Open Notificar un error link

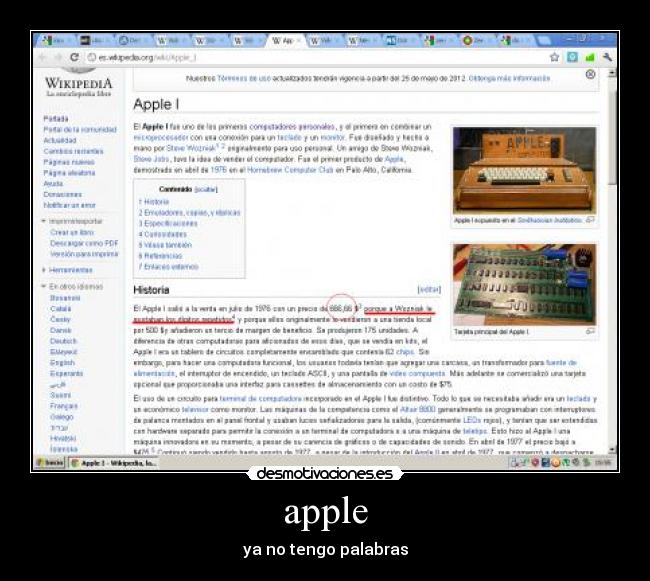coord(70,205)
